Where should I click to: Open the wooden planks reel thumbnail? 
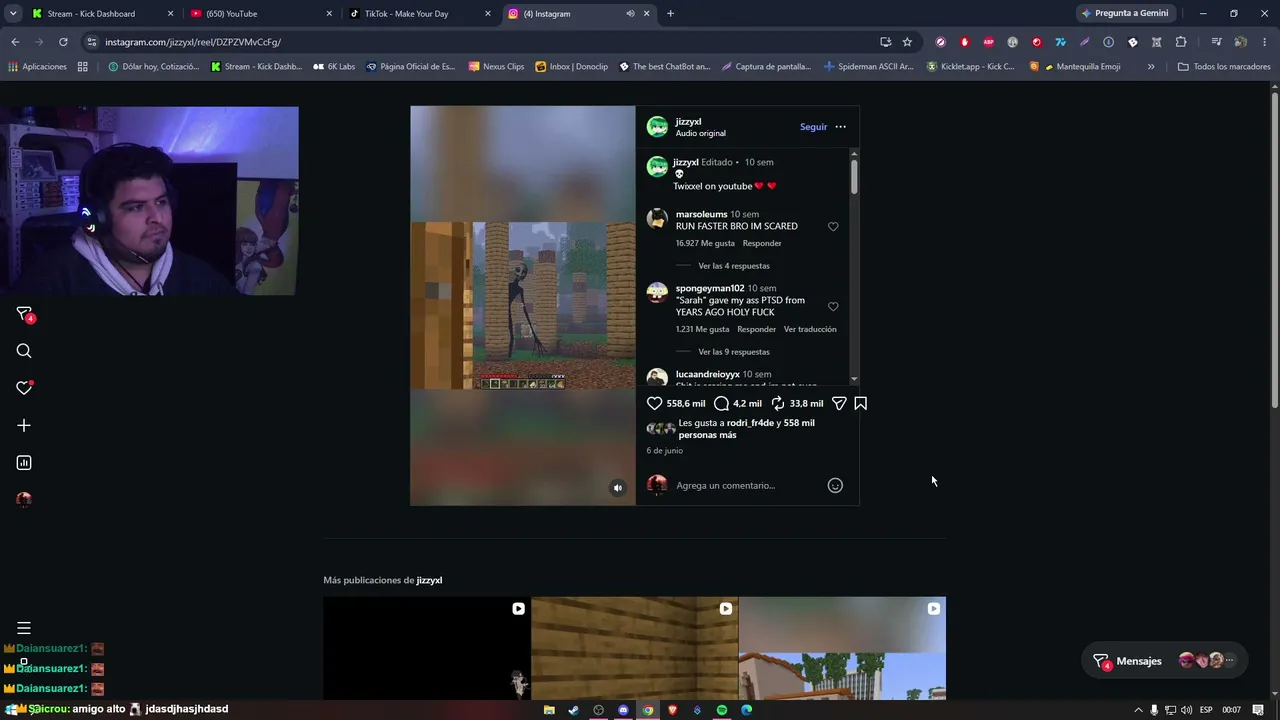coord(635,648)
